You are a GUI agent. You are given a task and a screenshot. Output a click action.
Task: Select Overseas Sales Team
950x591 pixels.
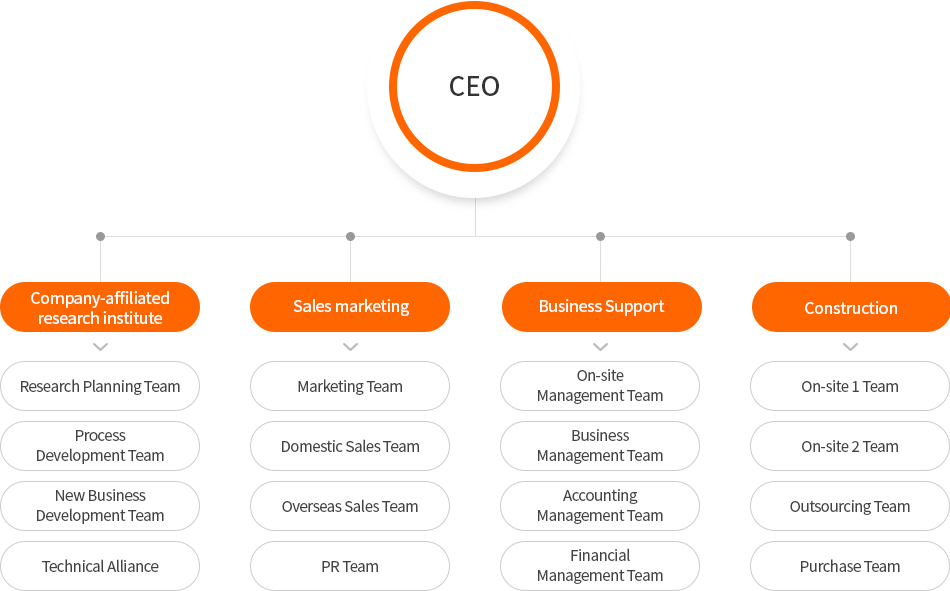coord(350,506)
